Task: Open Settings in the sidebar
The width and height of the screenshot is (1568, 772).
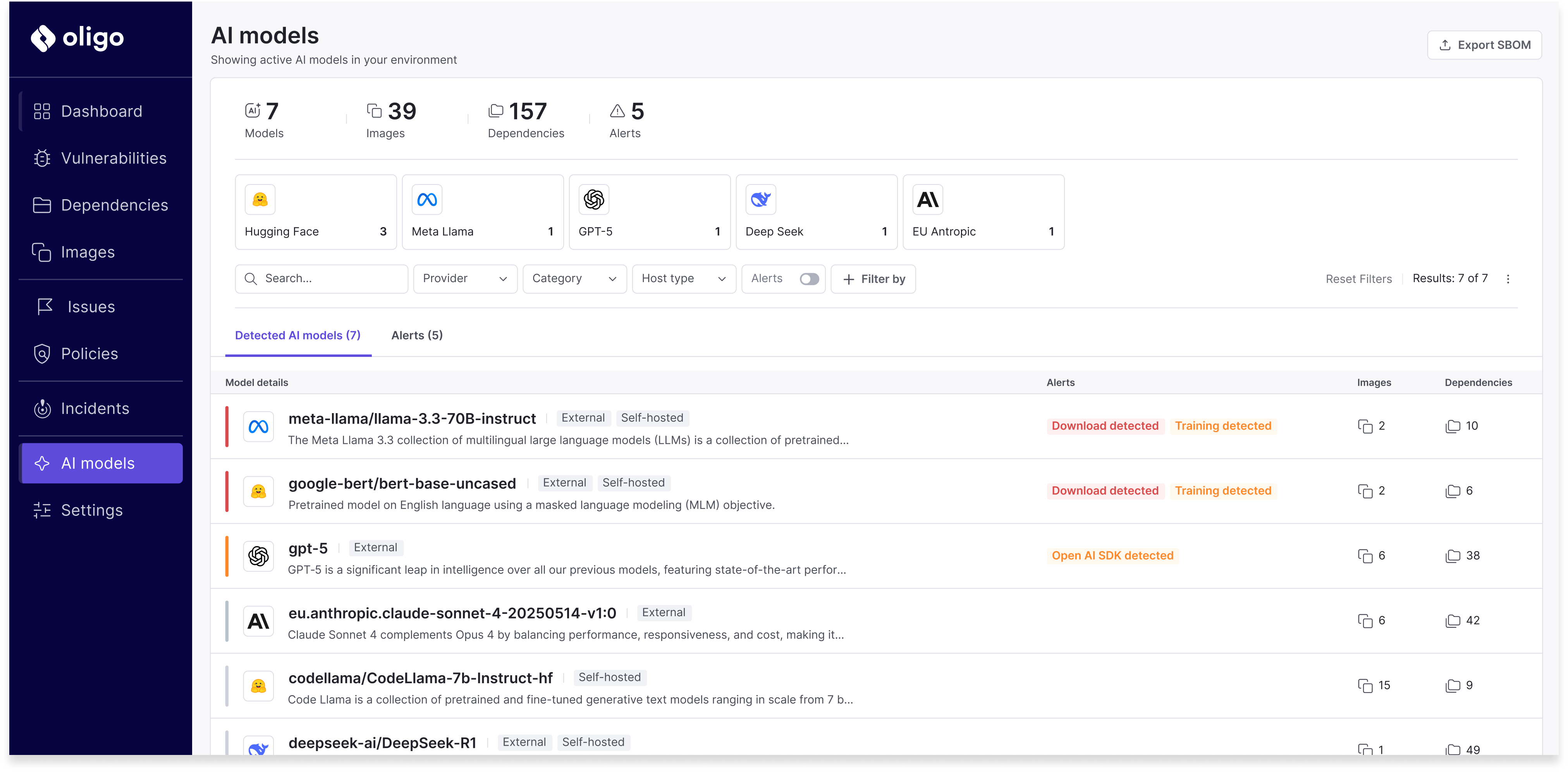Action: point(91,510)
